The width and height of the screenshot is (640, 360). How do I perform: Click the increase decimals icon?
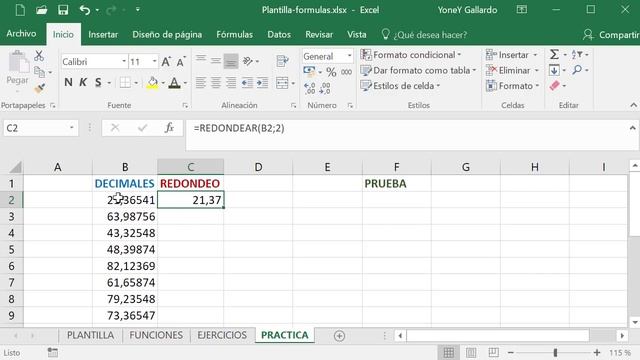pos(310,88)
